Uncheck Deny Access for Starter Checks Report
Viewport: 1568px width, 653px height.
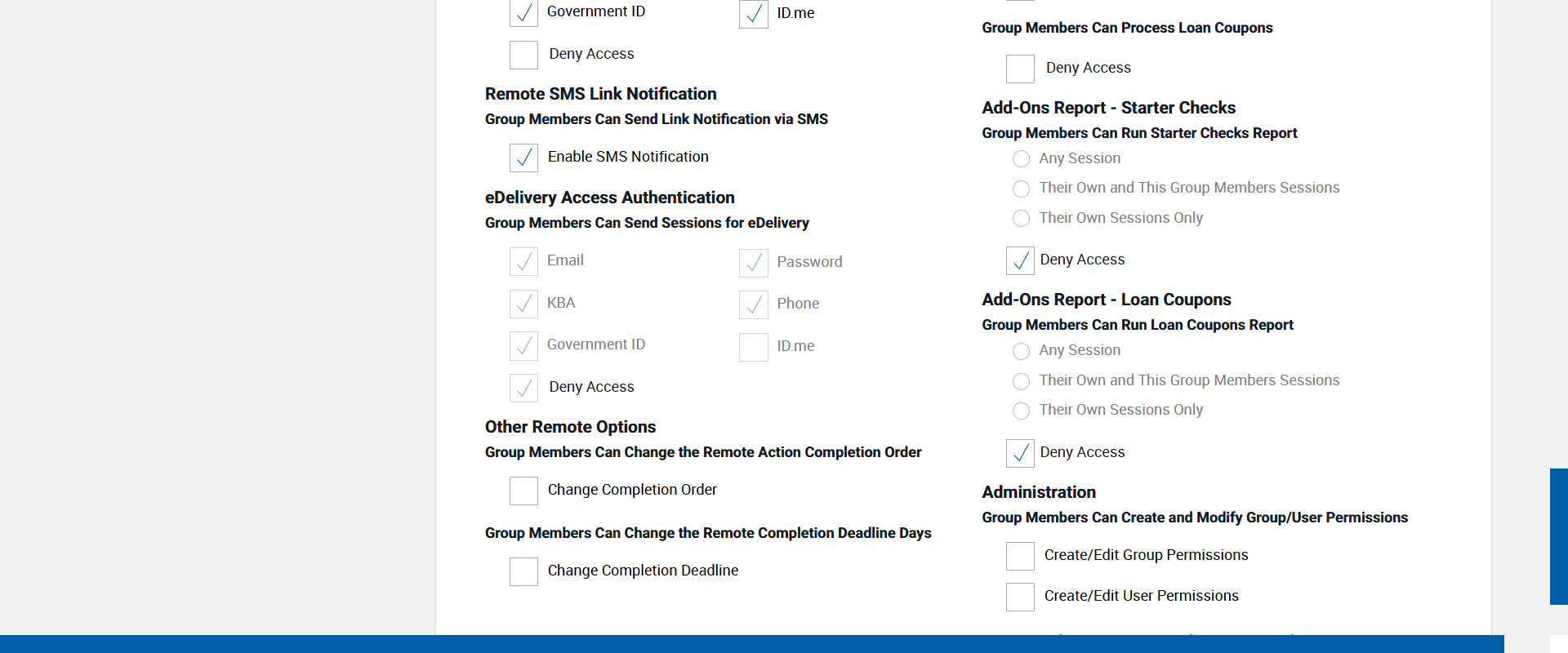click(x=1020, y=260)
